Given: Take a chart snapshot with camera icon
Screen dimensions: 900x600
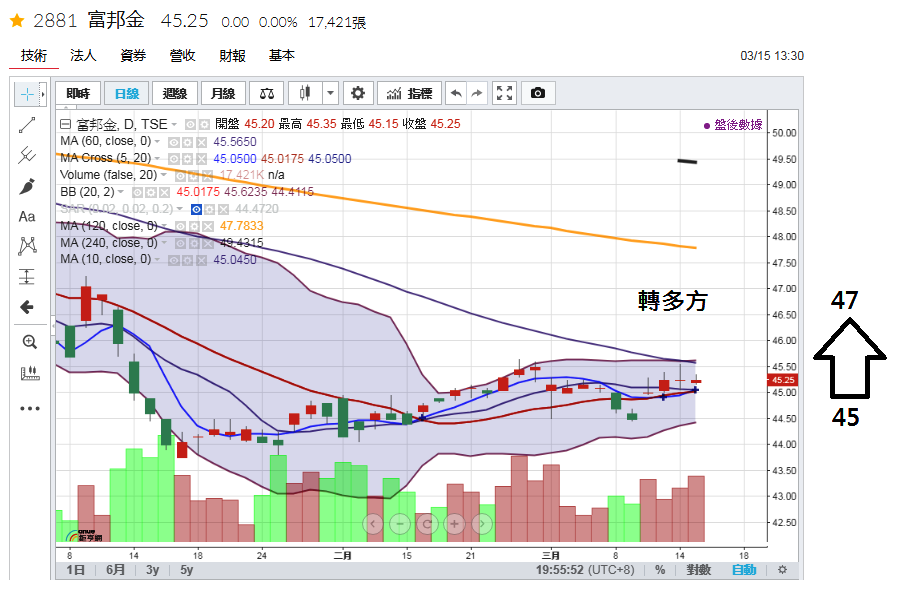Looking at the screenshot, I should [538, 93].
